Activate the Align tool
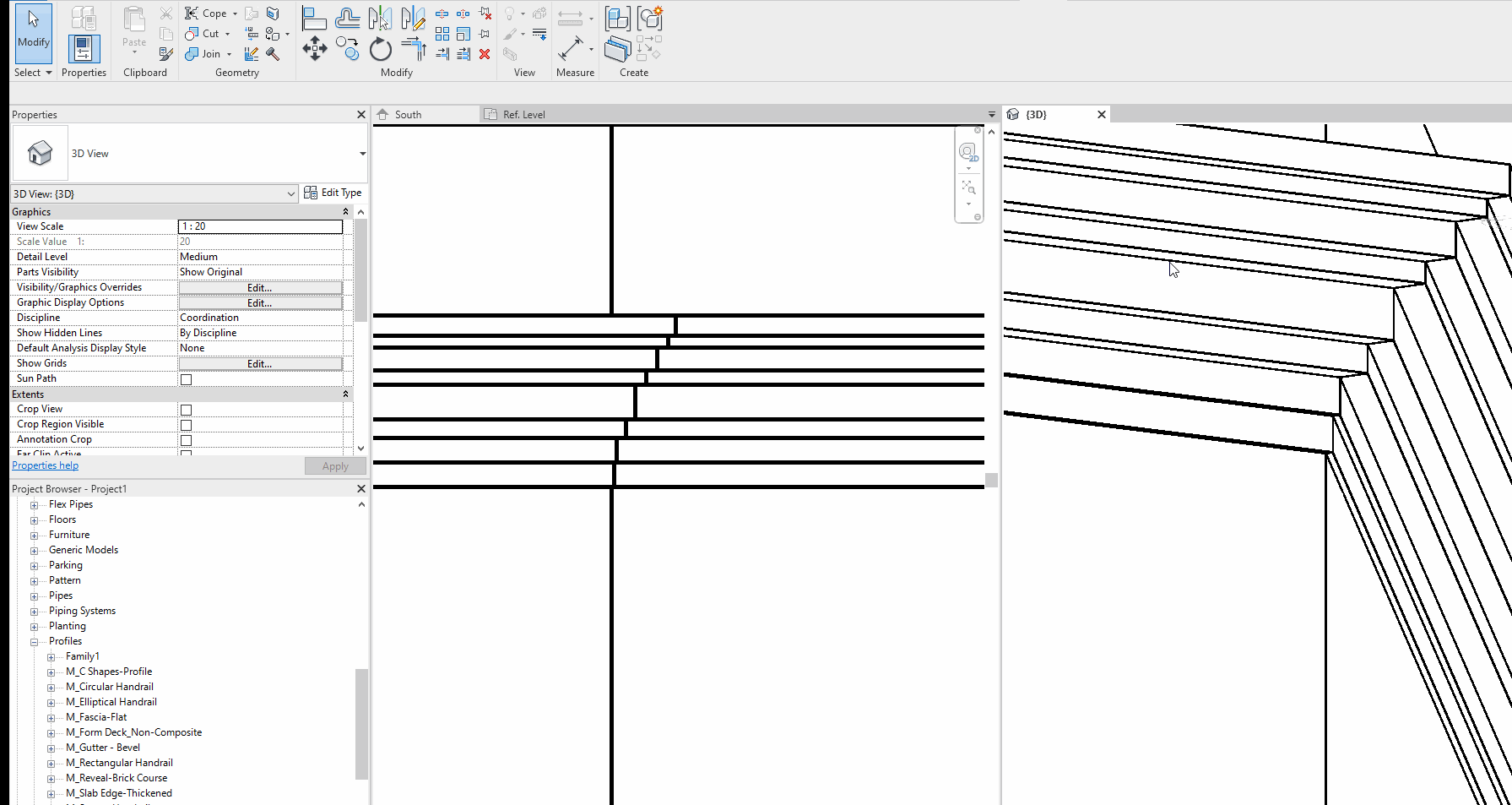1512x805 pixels. pos(313,18)
